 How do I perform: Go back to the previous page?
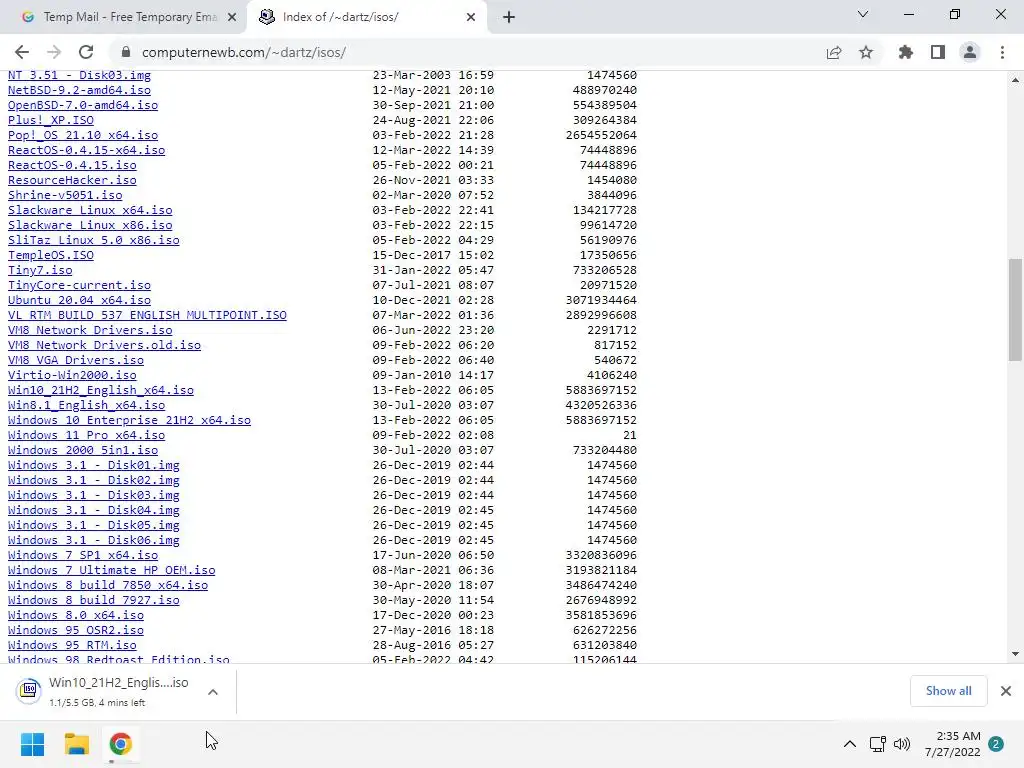22,52
